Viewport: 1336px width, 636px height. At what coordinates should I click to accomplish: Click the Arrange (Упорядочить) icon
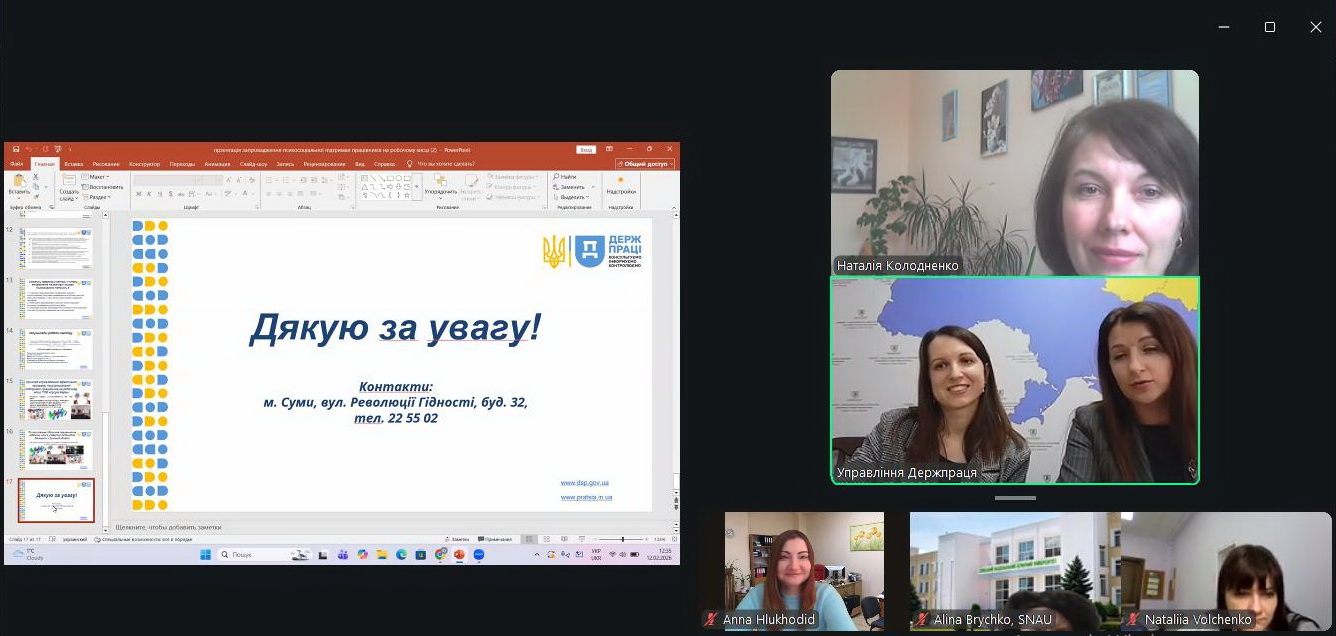click(441, 182)
